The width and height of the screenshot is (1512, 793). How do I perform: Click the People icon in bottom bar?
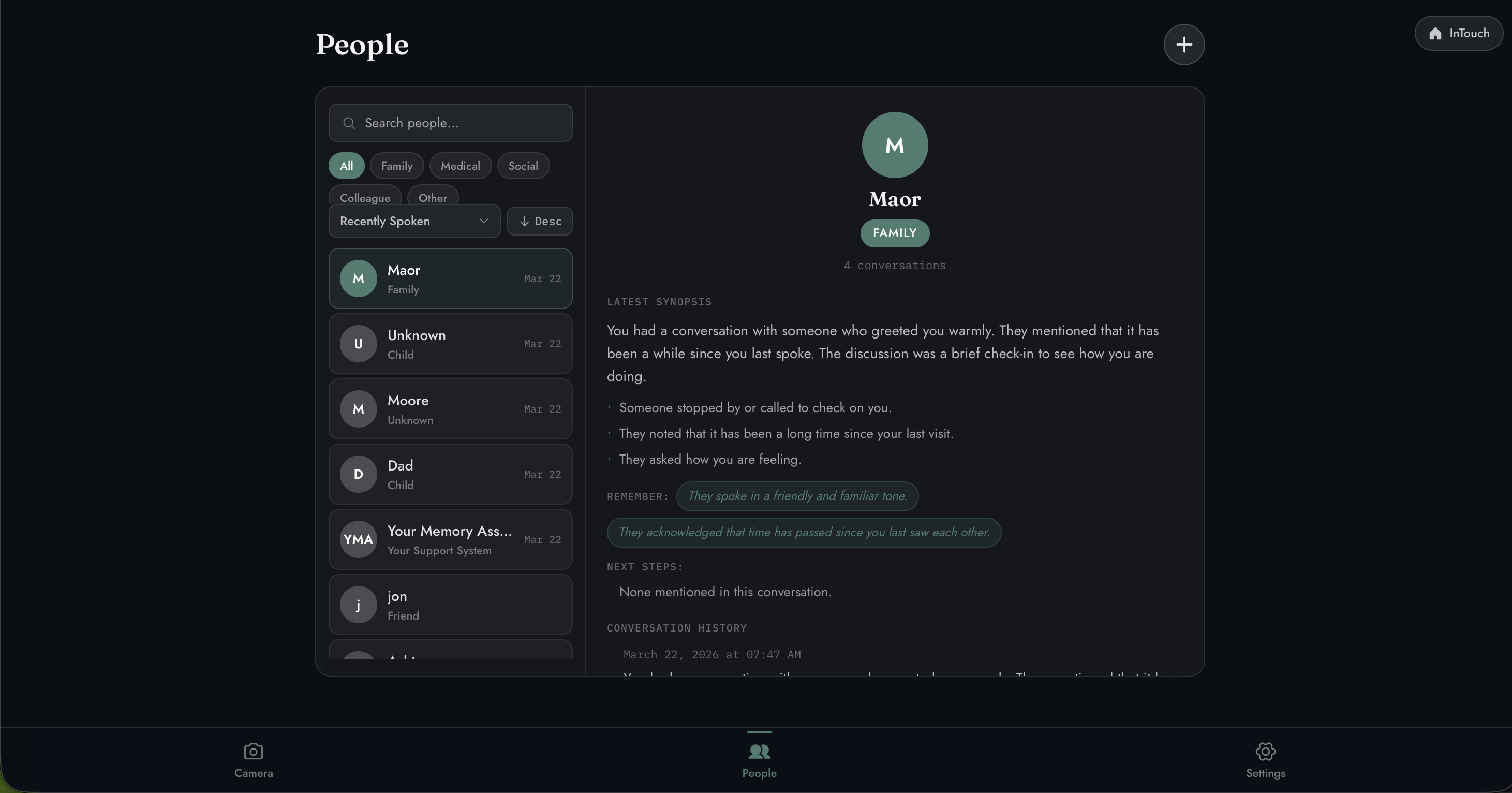[759, 751]
